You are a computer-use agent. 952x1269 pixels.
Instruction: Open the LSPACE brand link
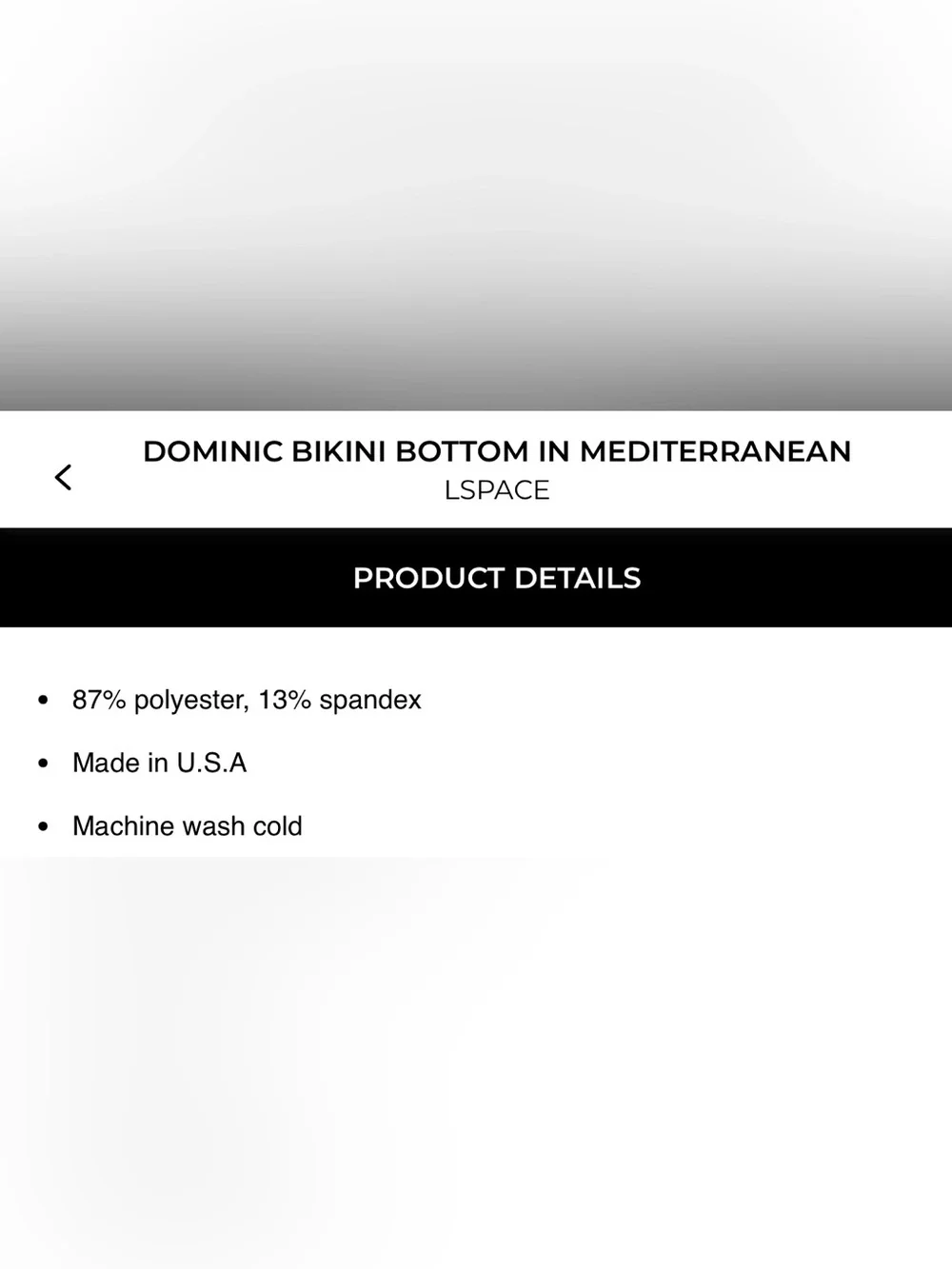pos(497,490)
